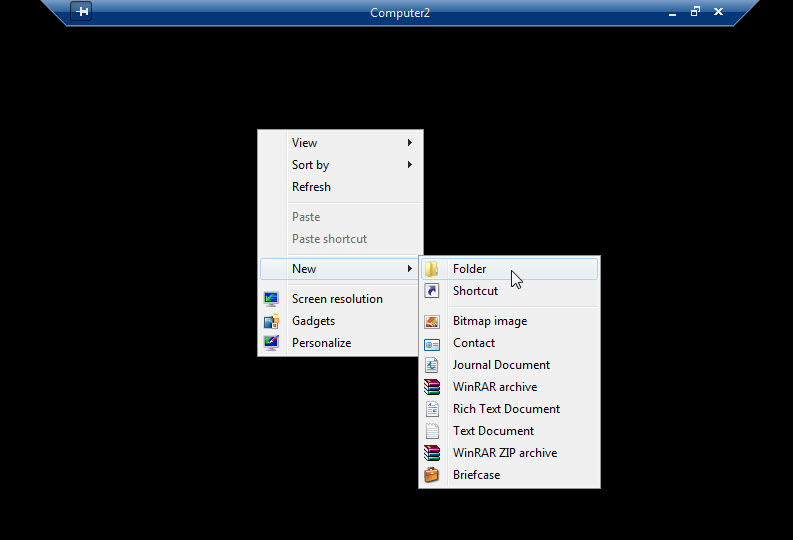
Task: Click the pin icon in Computer2 title bar
Action: click(81, 11)
